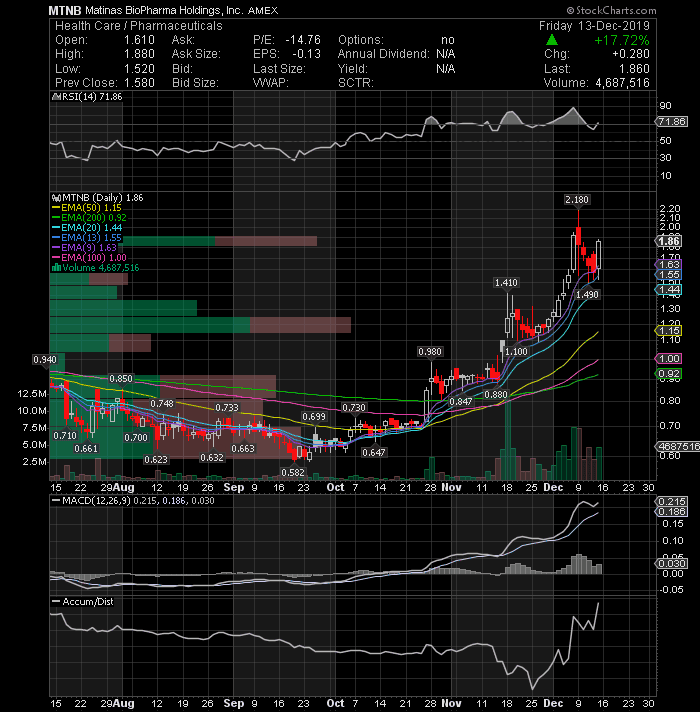This screenshot has height=712, width=700.
Task: Click the candlestick icon beside MTNB (Daily)
Action: (x=56, y=198)
